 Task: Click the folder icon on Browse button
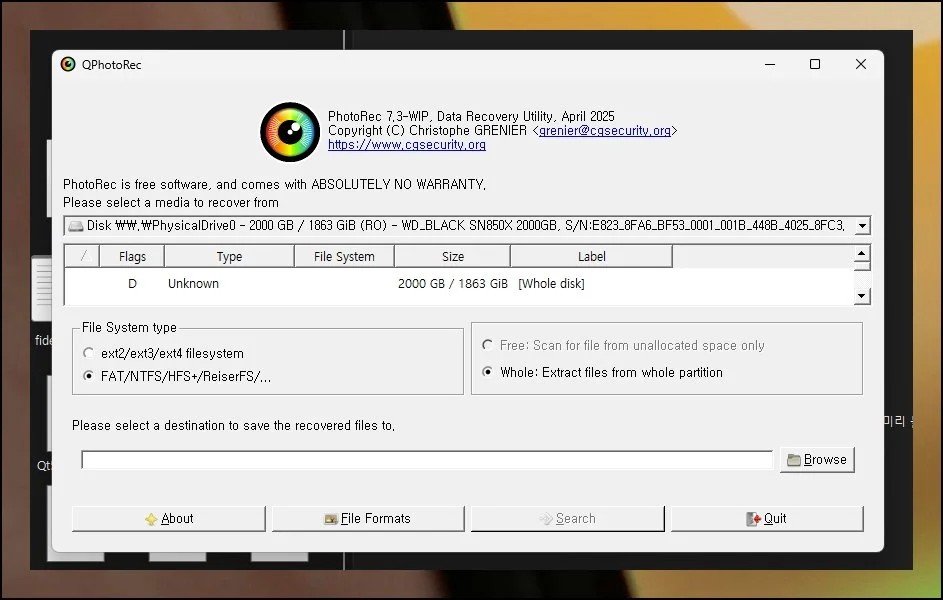794,460
